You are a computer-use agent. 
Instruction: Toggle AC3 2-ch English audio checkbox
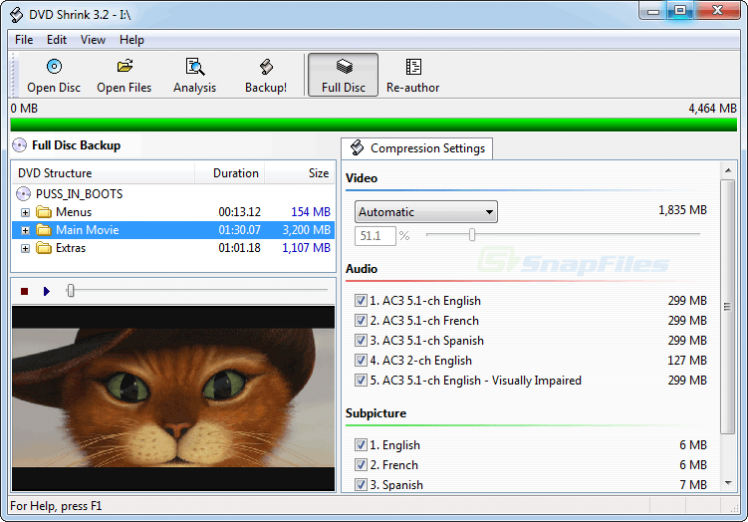(x=361, y=361)
